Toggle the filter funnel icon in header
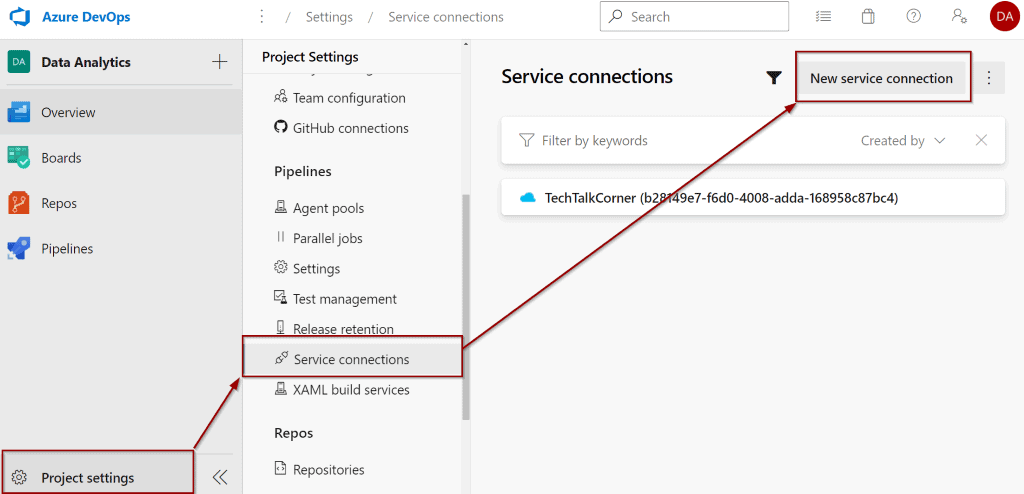Viewport: 1024px width, 494px height. [774, 78]
